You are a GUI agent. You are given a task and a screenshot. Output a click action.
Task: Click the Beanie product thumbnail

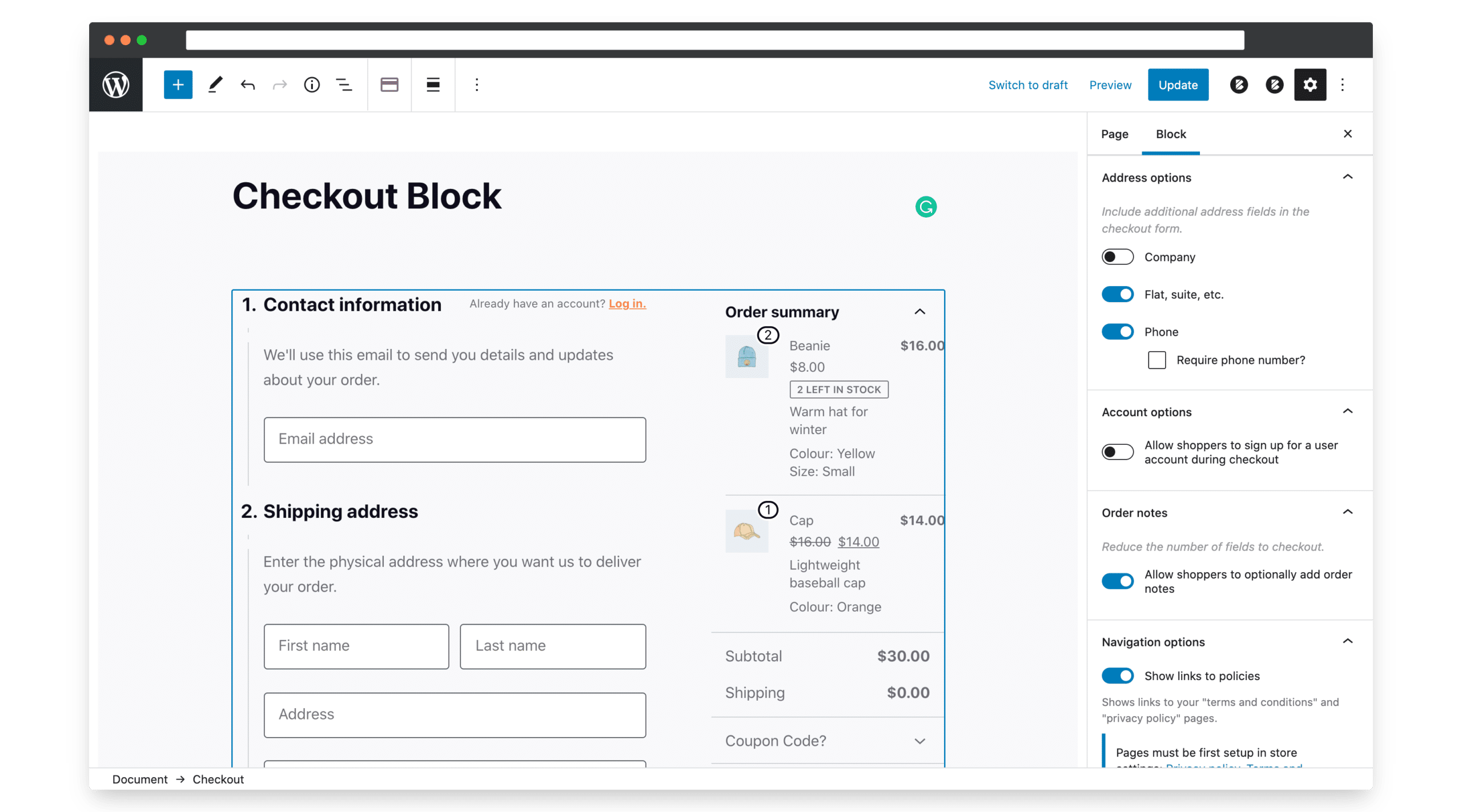click(x=746, y=356)
